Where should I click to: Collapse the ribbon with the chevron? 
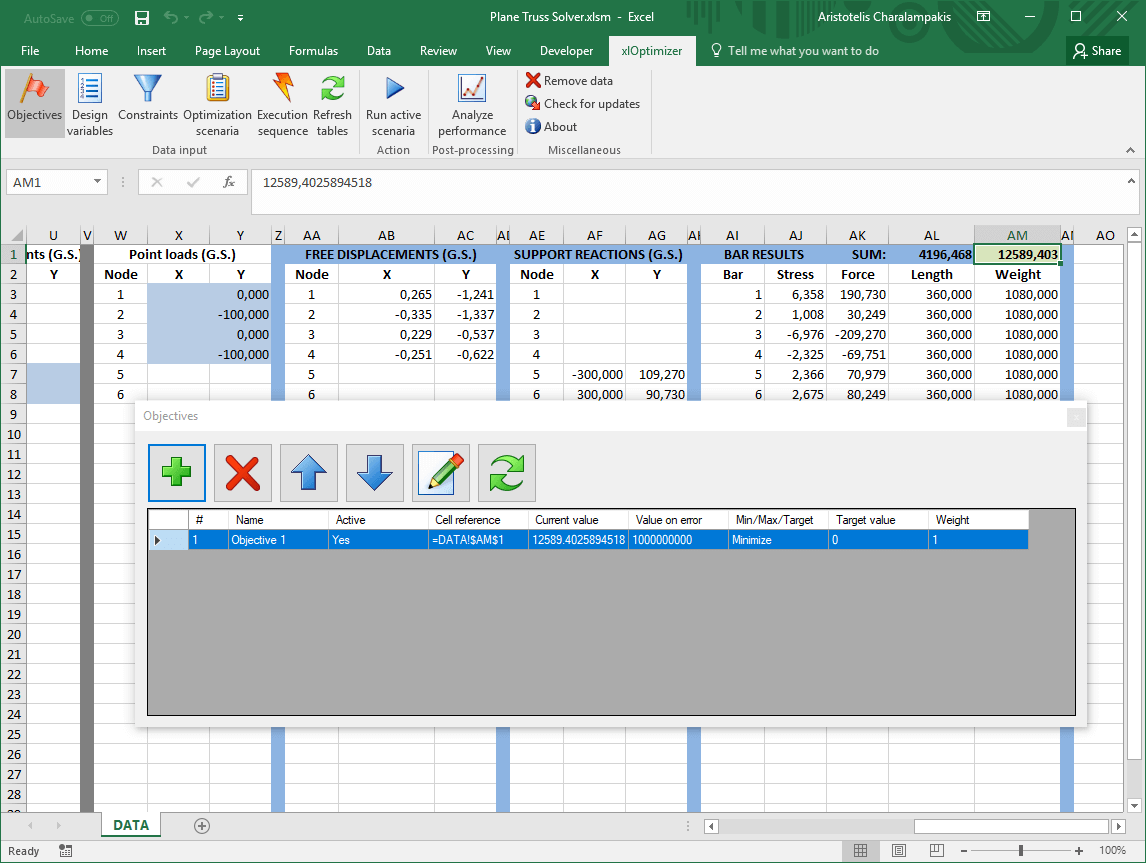click(x=1132, y=150)
